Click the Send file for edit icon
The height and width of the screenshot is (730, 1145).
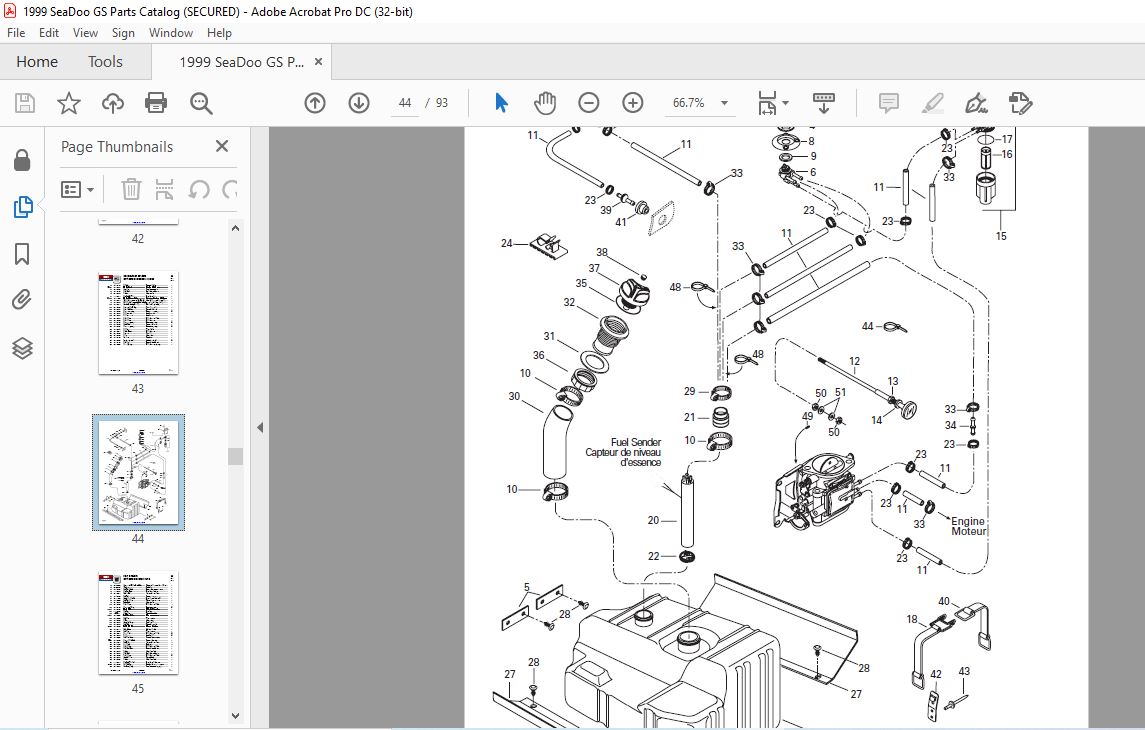point(1020,103)
